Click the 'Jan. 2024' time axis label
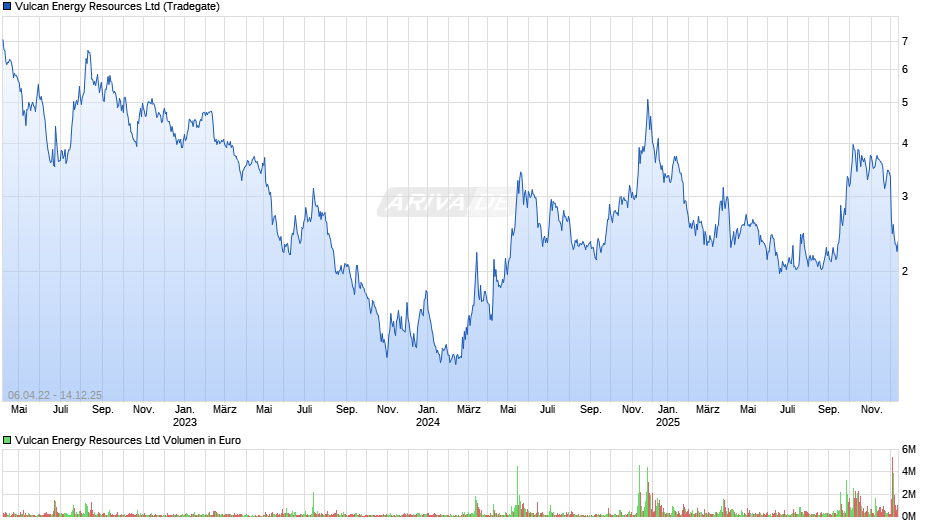Screen dimensions: 940x526 [427, 416]
